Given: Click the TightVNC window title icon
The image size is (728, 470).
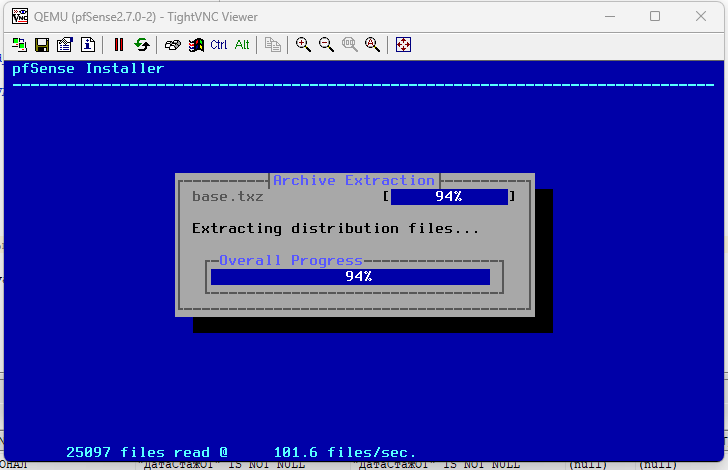Looking at the screenshot, I should (20, 16).
